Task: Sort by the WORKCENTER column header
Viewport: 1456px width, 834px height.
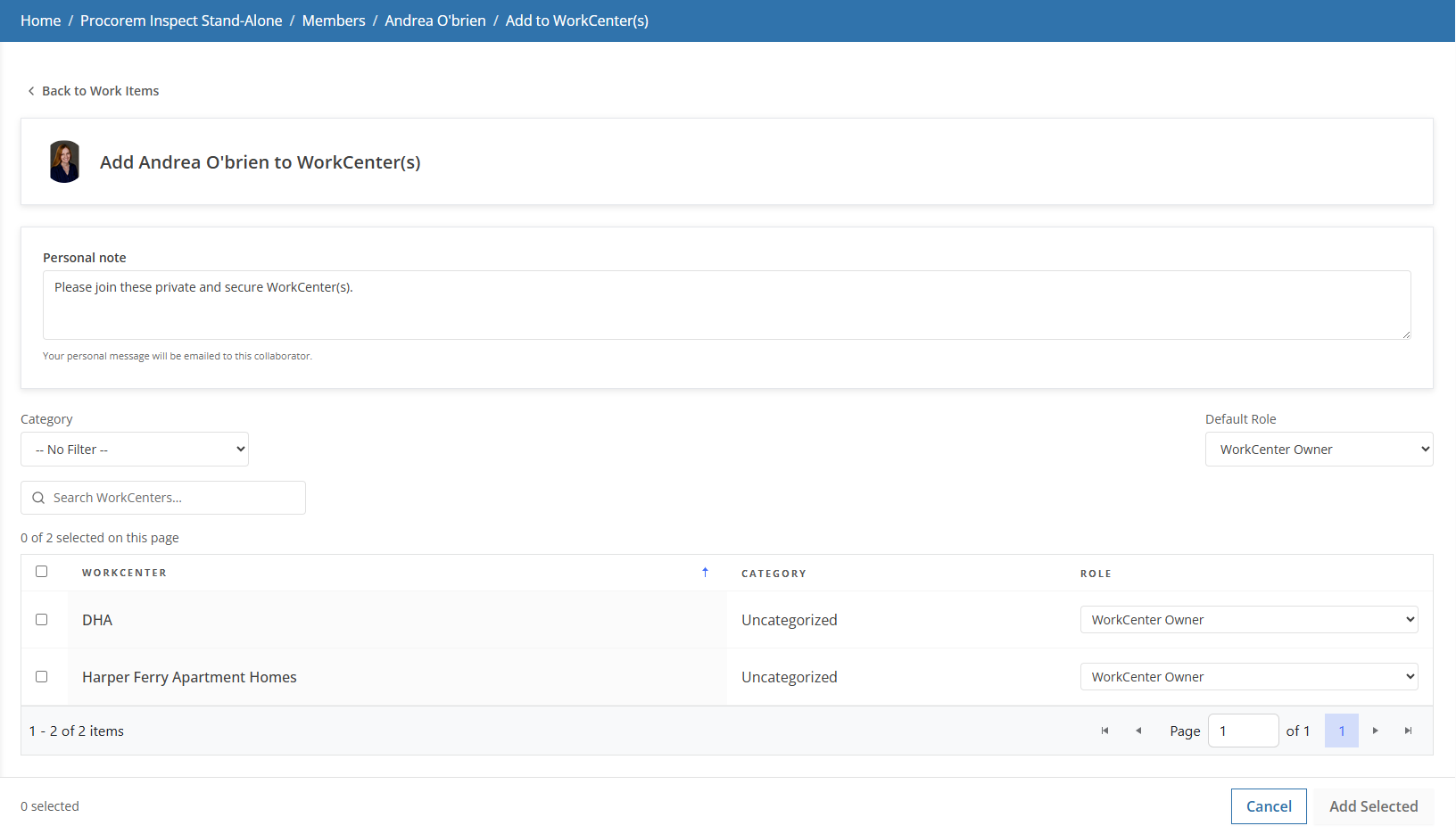Action: click(x=124, y=573)
